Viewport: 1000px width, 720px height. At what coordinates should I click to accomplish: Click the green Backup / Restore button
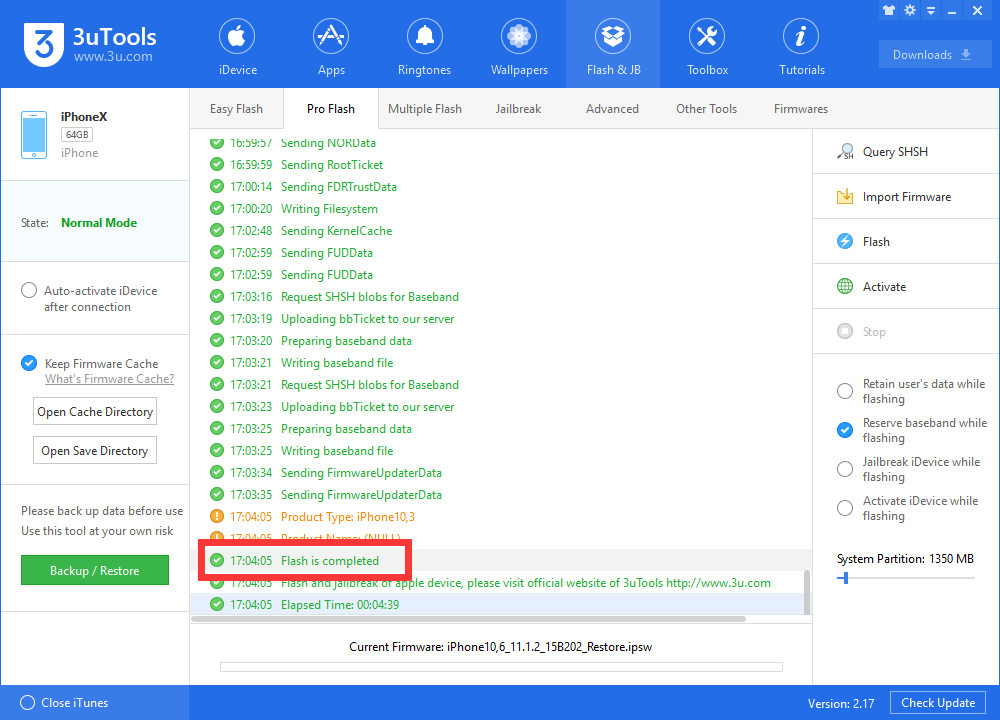coord(95,570)
